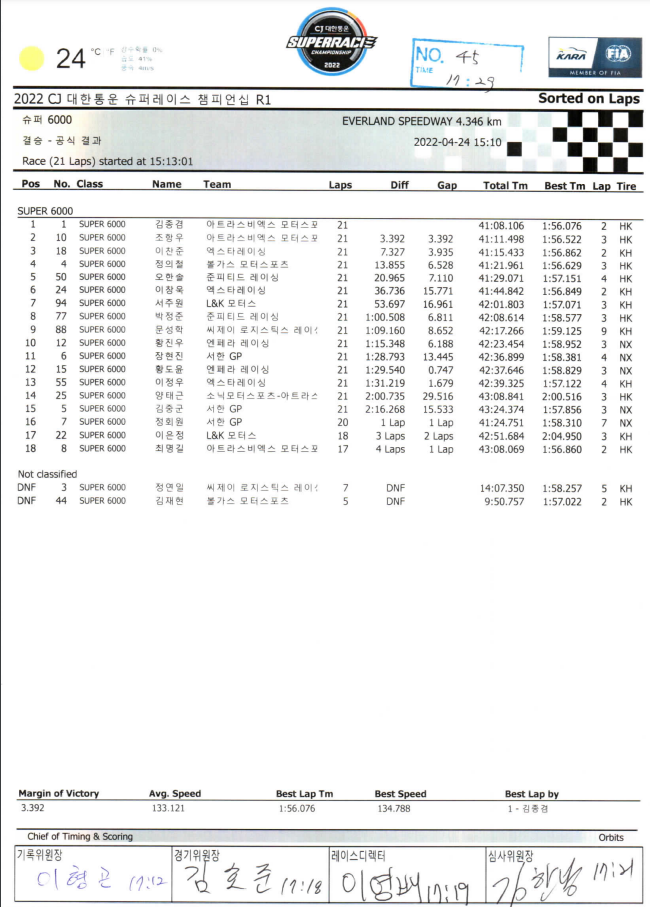
Task: Select the DNF total time 9:50.757
Action: (x=504, y=502)
